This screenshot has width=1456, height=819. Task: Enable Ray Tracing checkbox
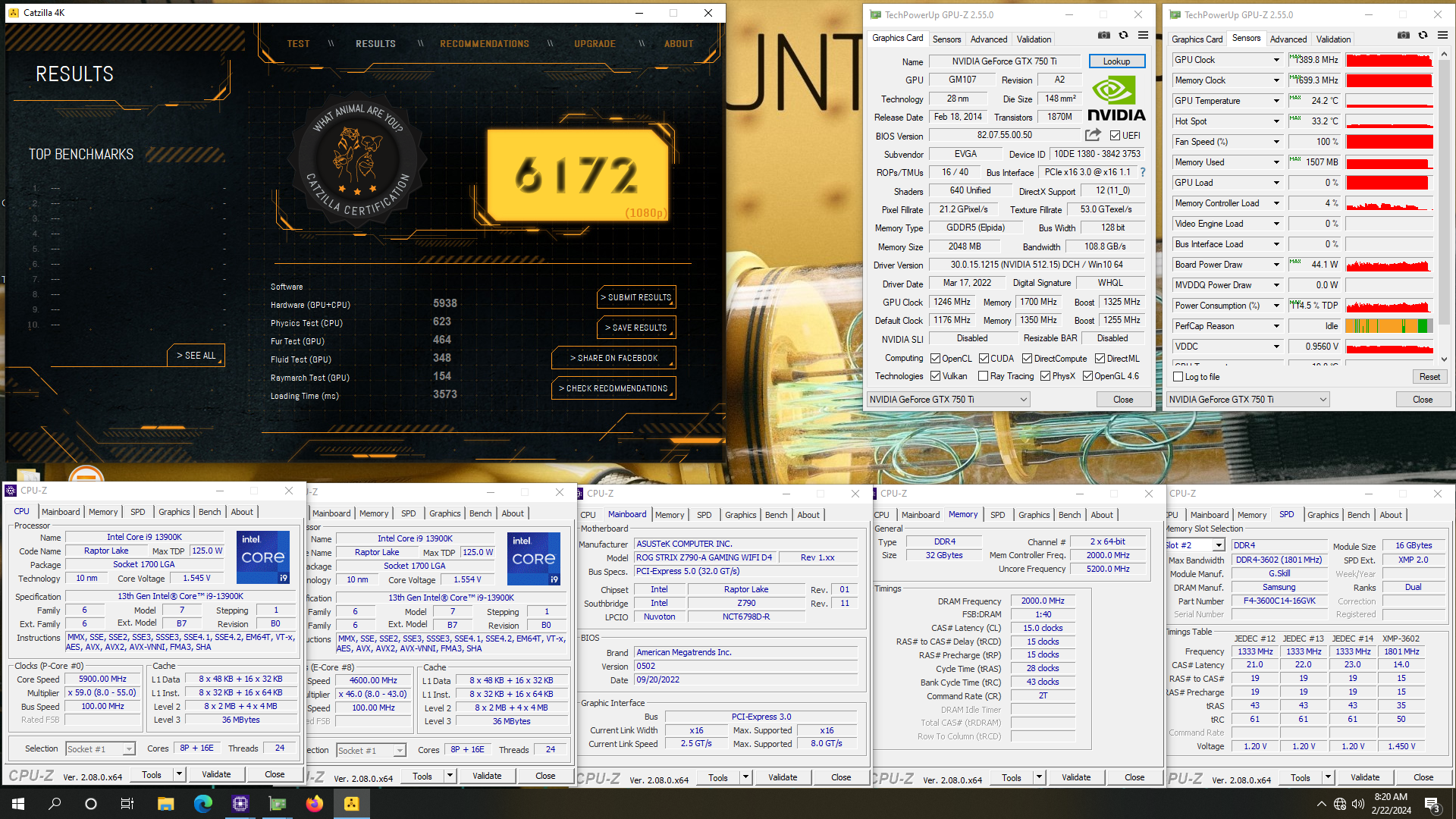click(x=984, y=376)
